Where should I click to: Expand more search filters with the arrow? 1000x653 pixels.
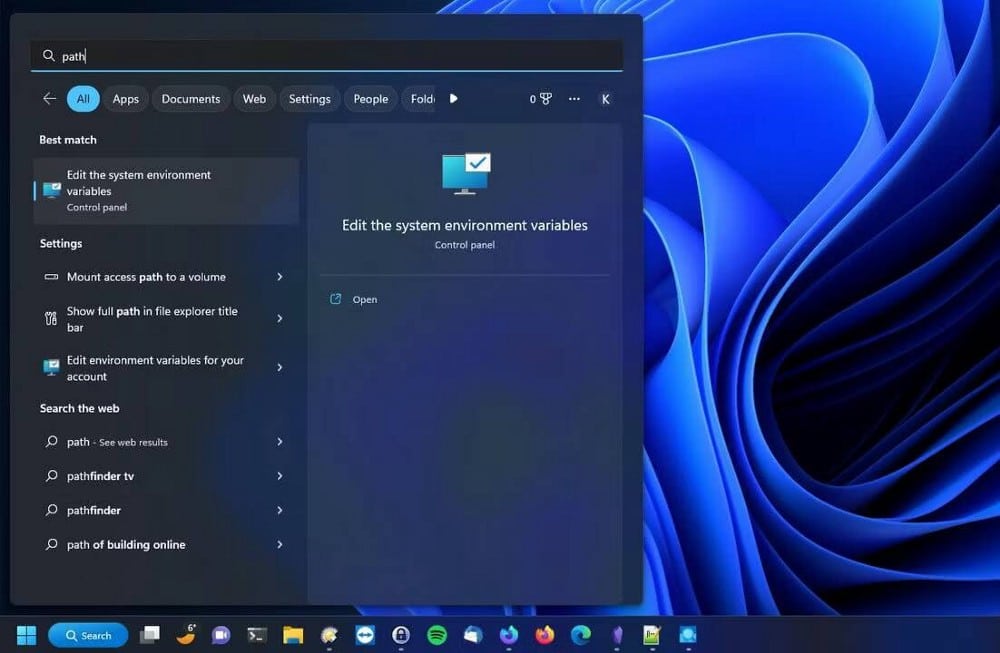453,99
